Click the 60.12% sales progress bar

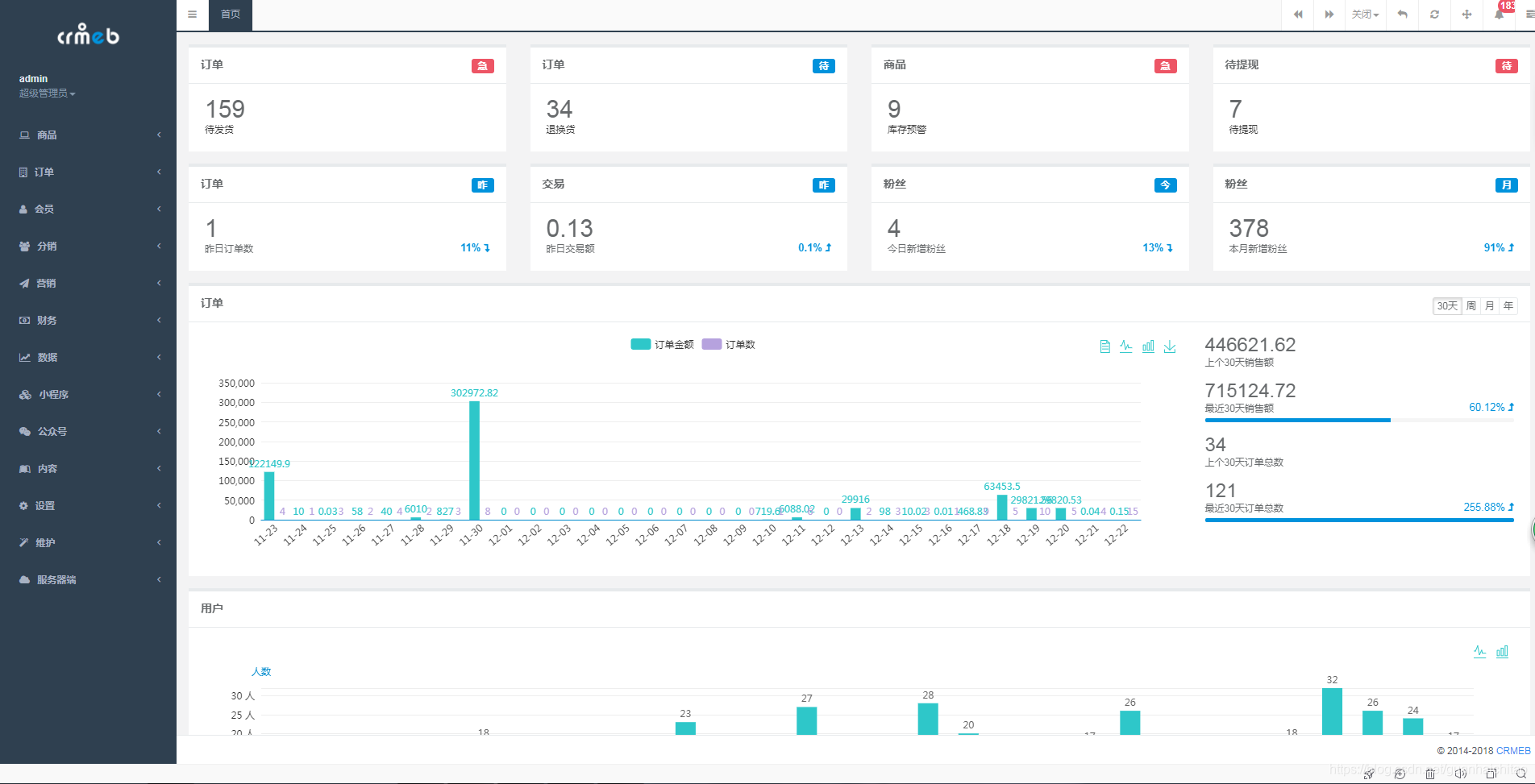(x=1359, y=420)
